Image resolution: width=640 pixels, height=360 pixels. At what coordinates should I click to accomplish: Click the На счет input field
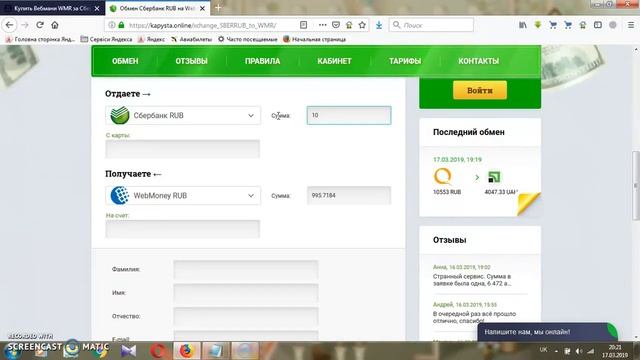point(182,229)
